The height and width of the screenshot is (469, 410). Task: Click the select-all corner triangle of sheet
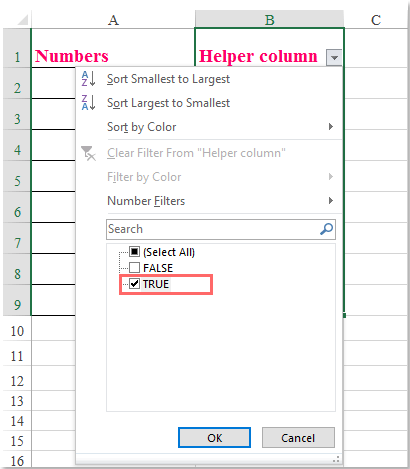pyautogui.click(x=23, y=20)
